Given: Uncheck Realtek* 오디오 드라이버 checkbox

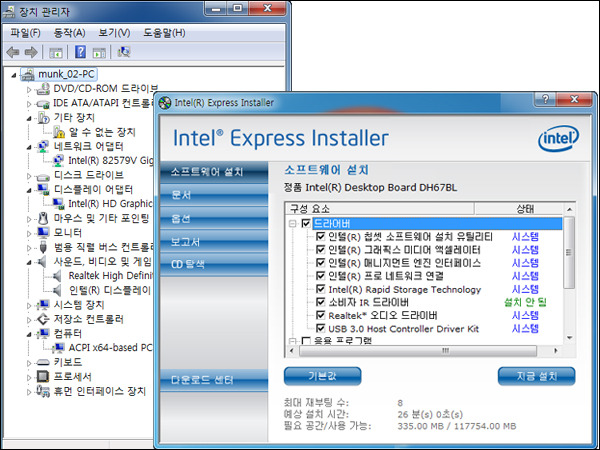Looking at the screenshot, I should pyautogui.click(x=321, y=316).
